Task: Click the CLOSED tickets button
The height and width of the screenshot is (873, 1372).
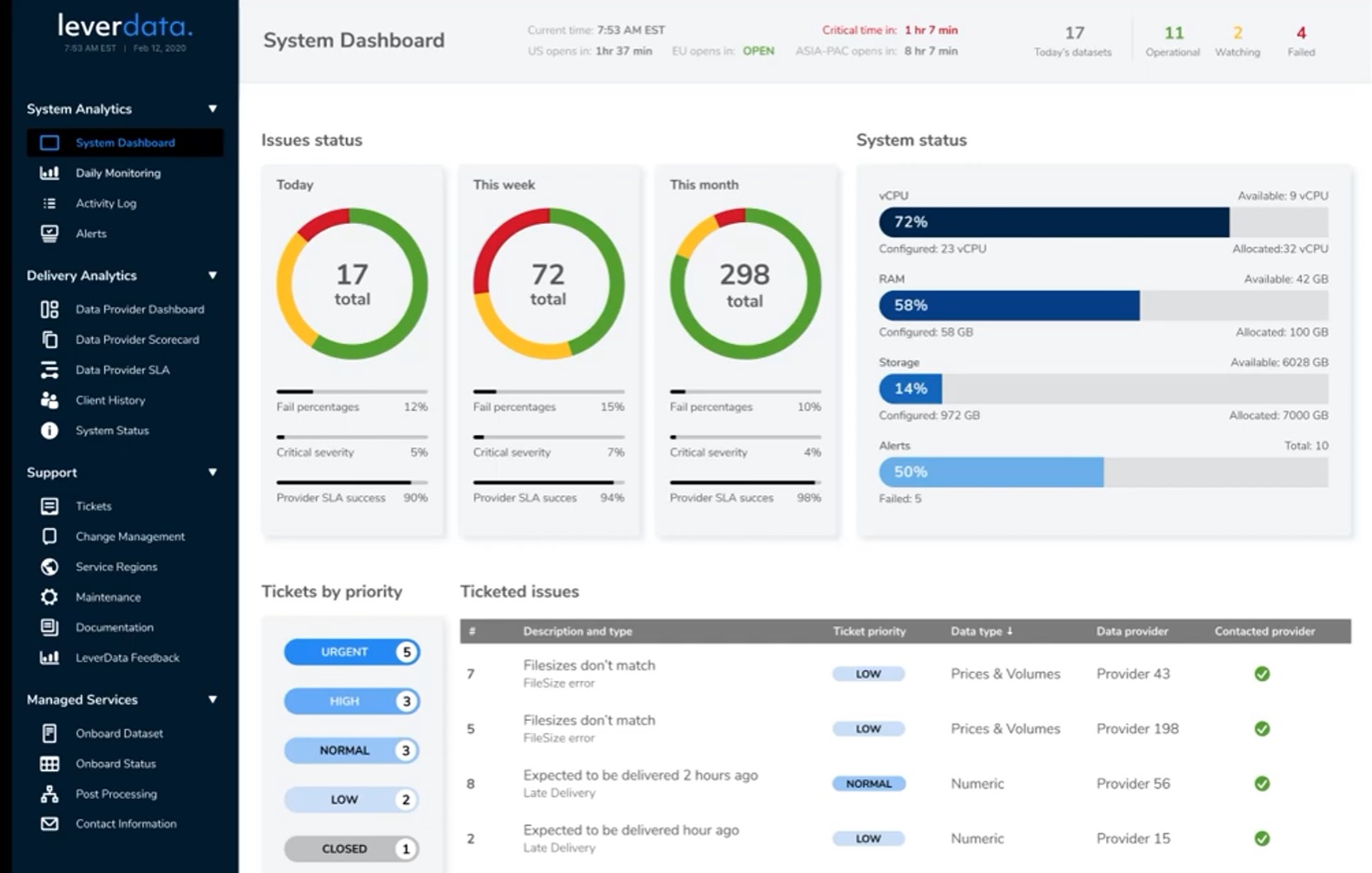Action: click(351, 848)
